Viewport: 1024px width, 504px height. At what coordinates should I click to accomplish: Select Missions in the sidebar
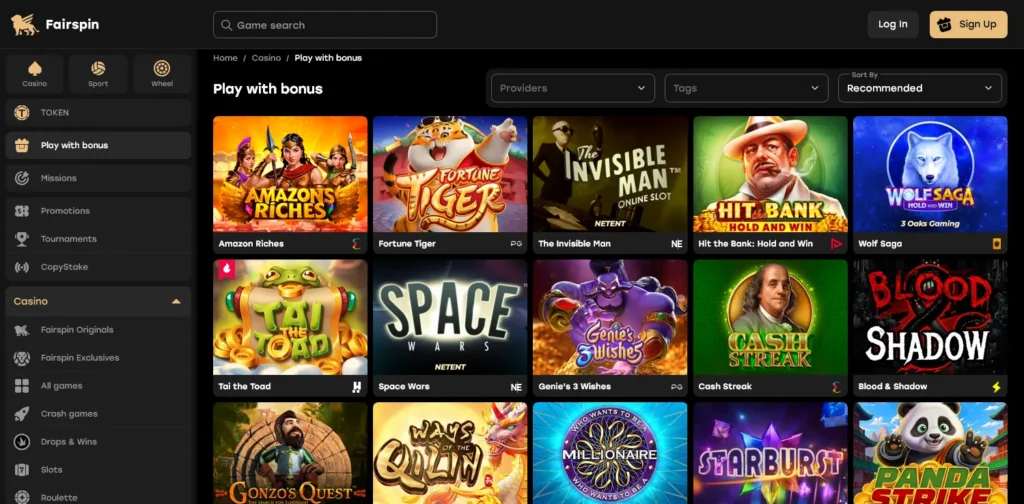[x=98, y=178]
